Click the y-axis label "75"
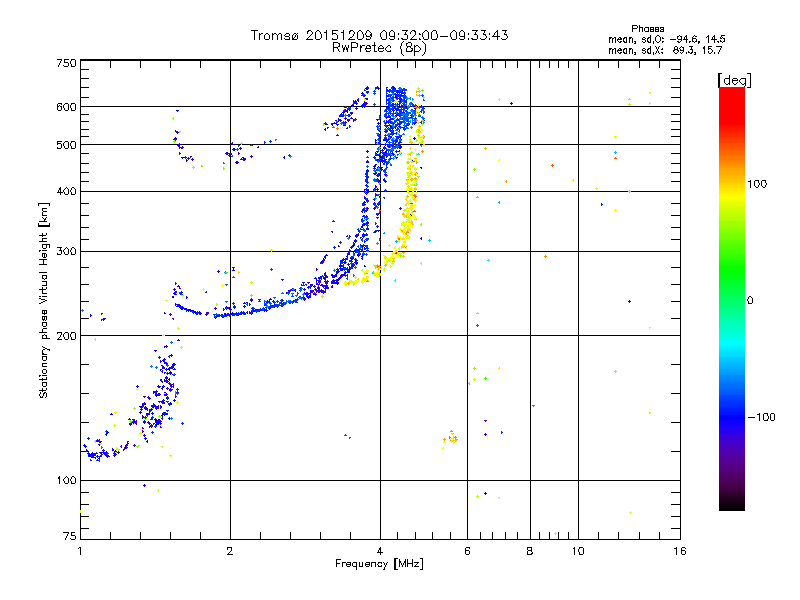The height and width of the screenshot is (600, 800). [70, 536]
